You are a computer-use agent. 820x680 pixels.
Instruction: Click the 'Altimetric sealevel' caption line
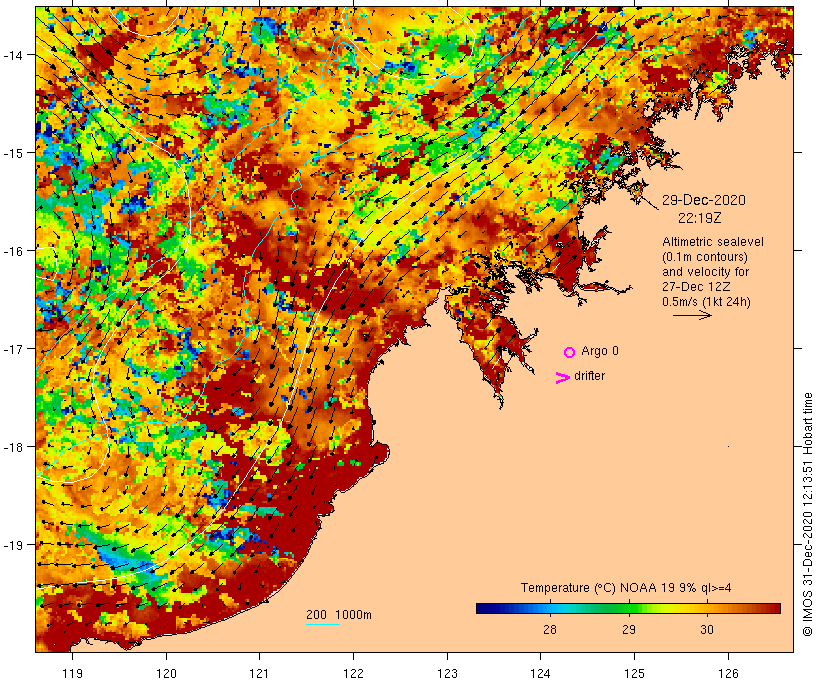click(x=713, y=242)
